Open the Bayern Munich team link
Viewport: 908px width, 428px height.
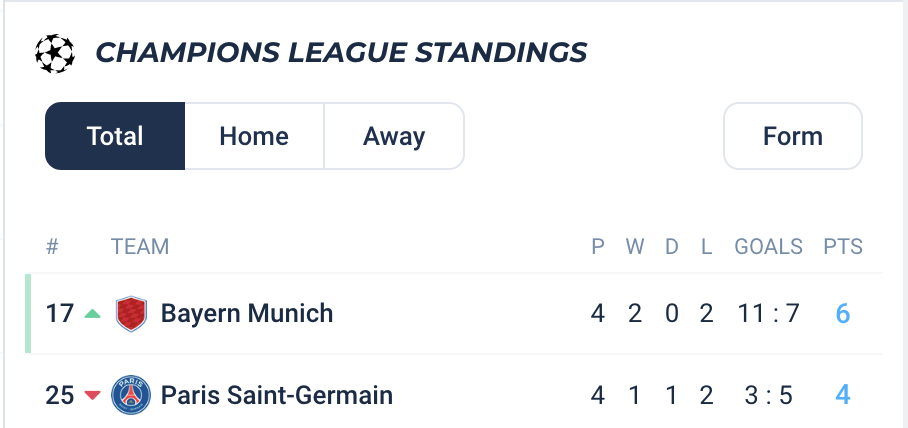(247, 314)
